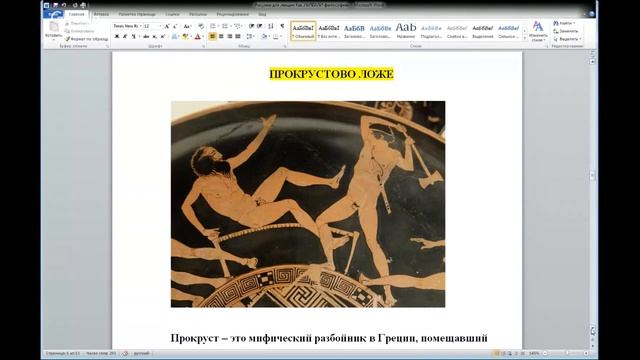Click the Decrease Indent icon
Image resolution: width=640 pixels, height=360 pixels.
tap(251, 26)
